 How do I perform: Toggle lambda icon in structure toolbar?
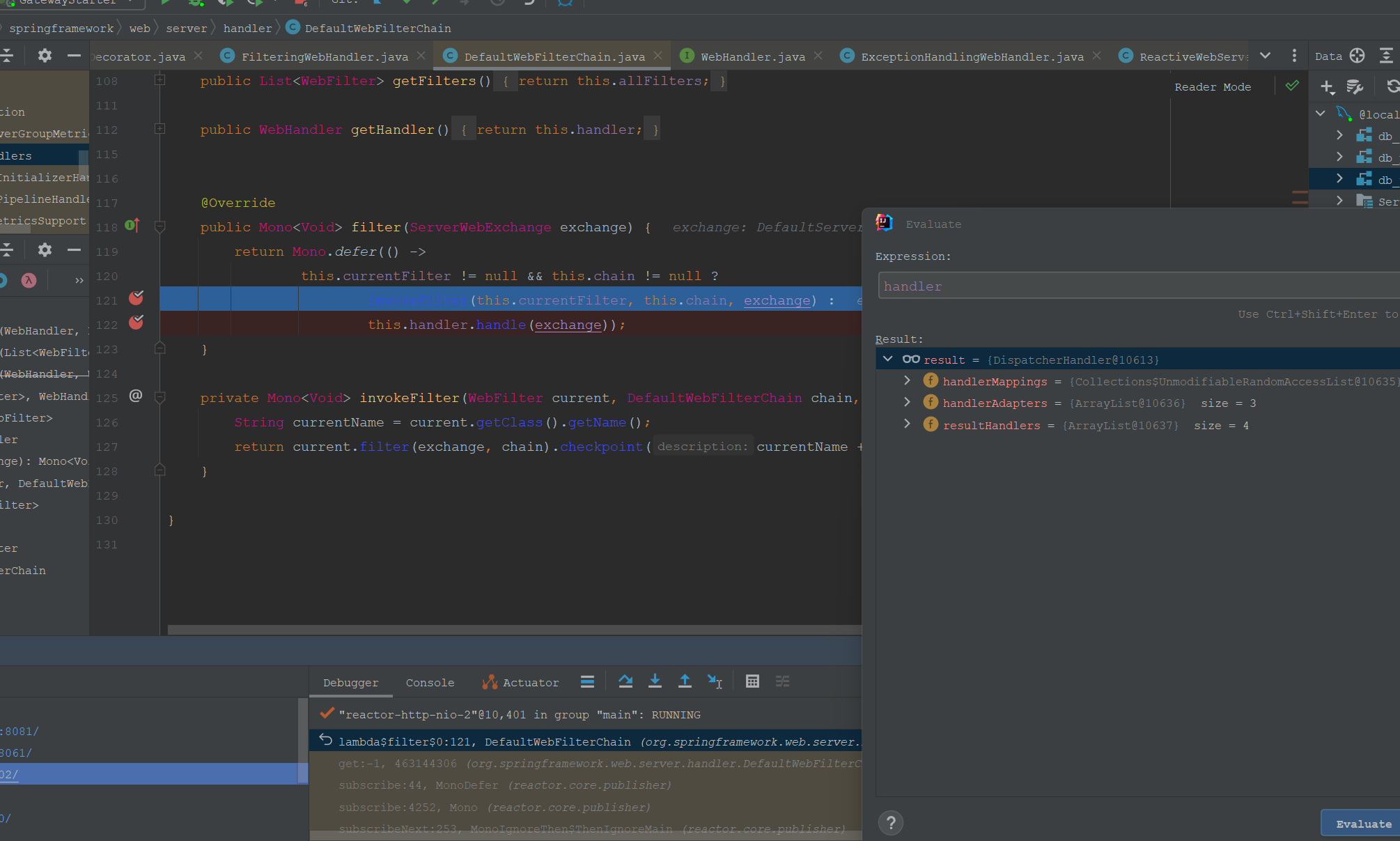(x=29, y=280)
